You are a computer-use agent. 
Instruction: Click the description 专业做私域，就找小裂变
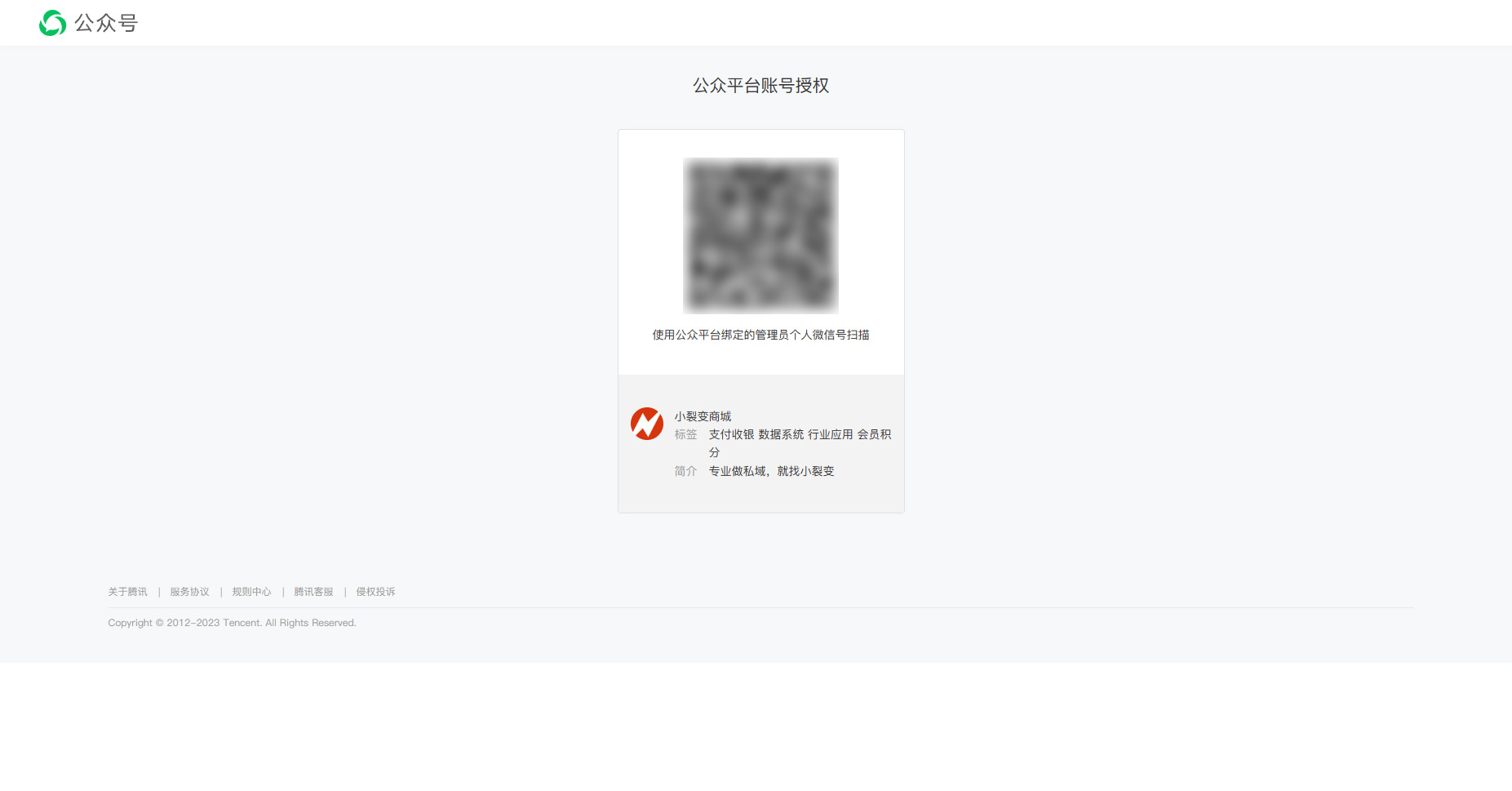pyautogui.click(x=771, y=471)
